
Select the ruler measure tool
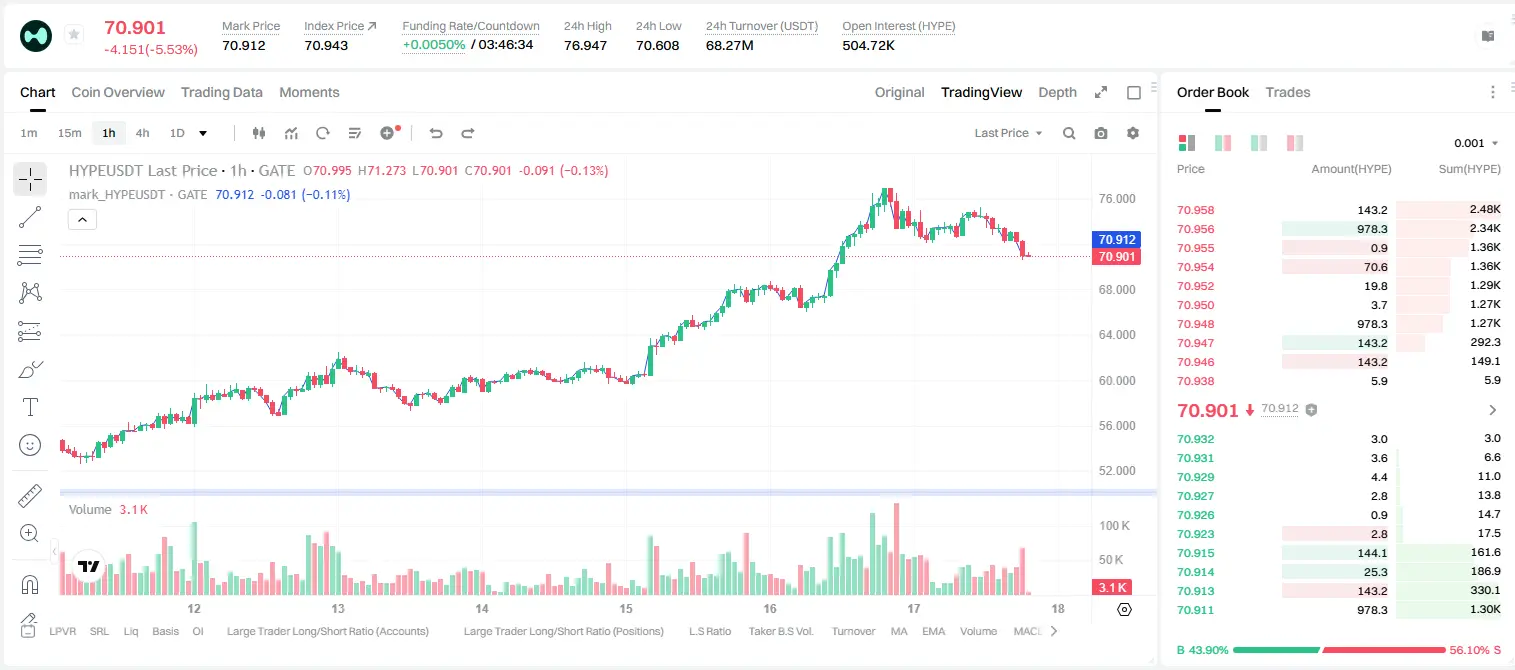pyautogui.click(x=30, y=496)
